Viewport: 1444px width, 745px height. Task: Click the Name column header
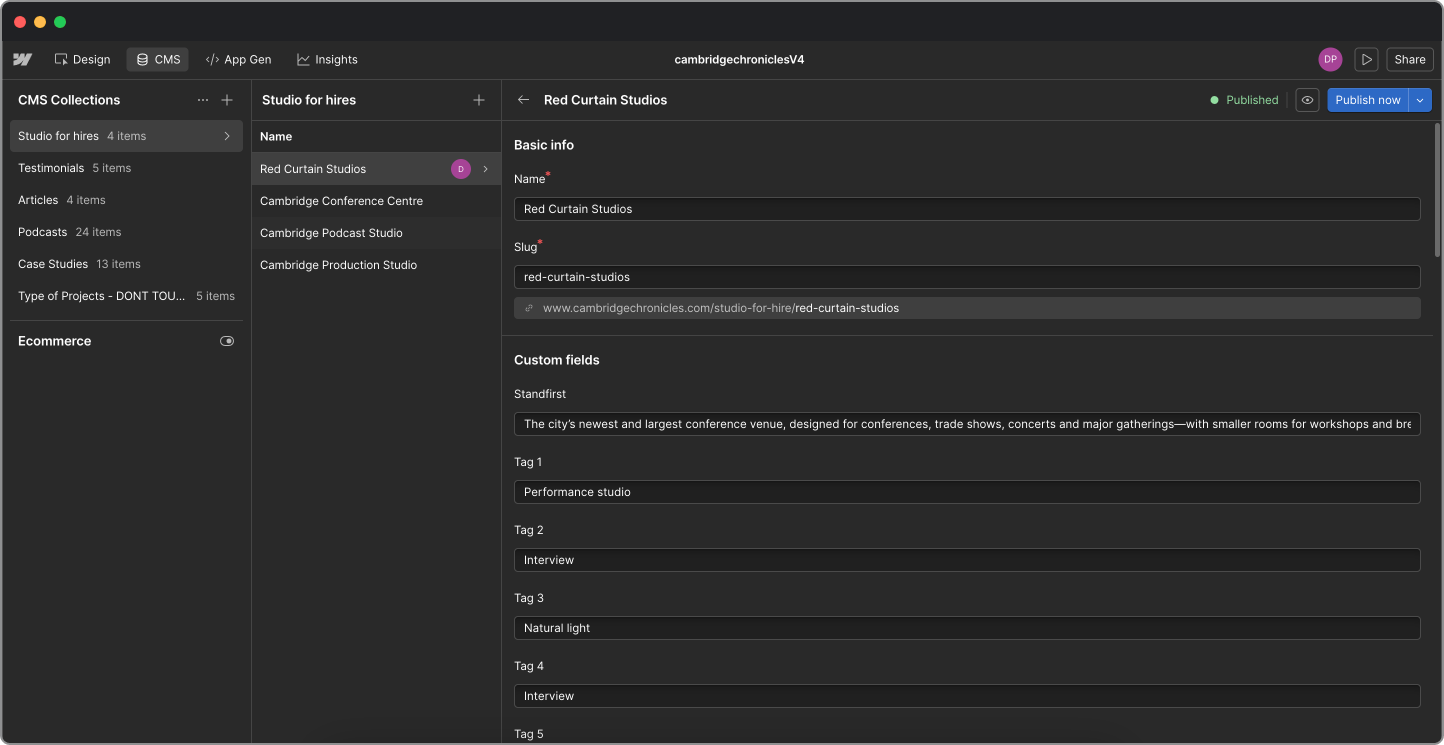click(276, 136)
